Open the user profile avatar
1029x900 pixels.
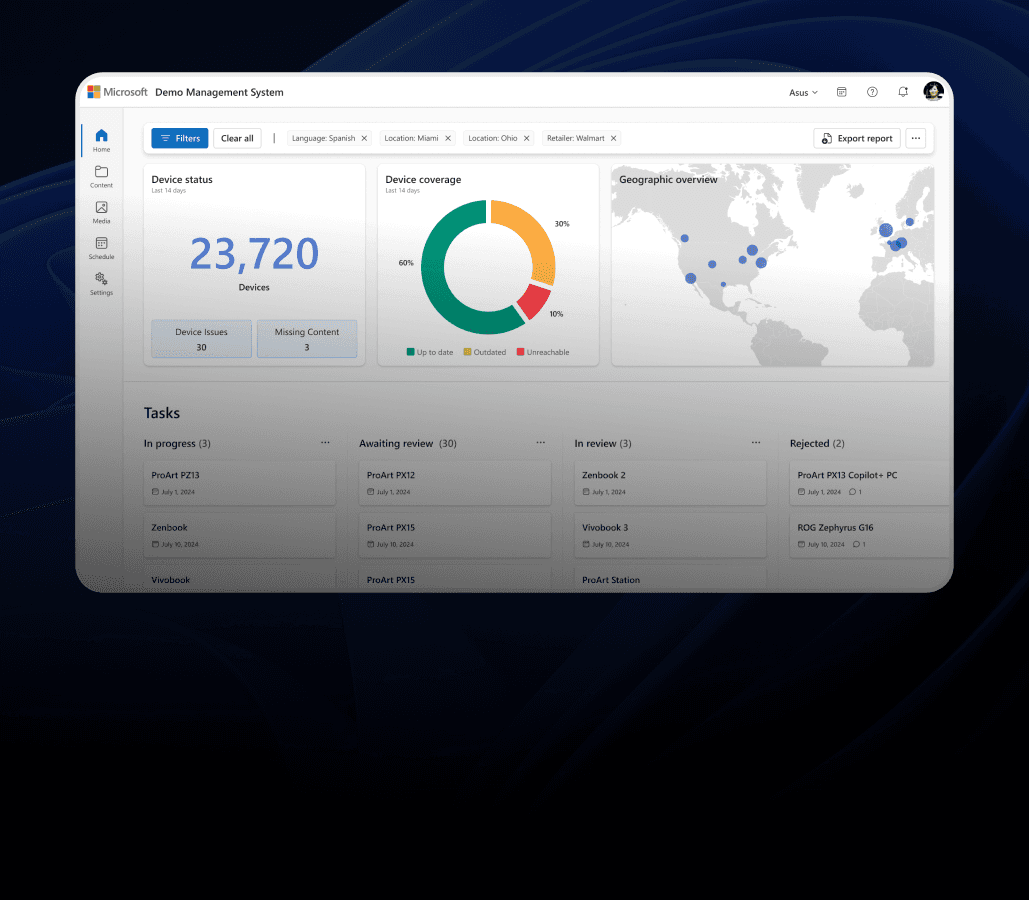pyautogui.click(x=933, y=91)
